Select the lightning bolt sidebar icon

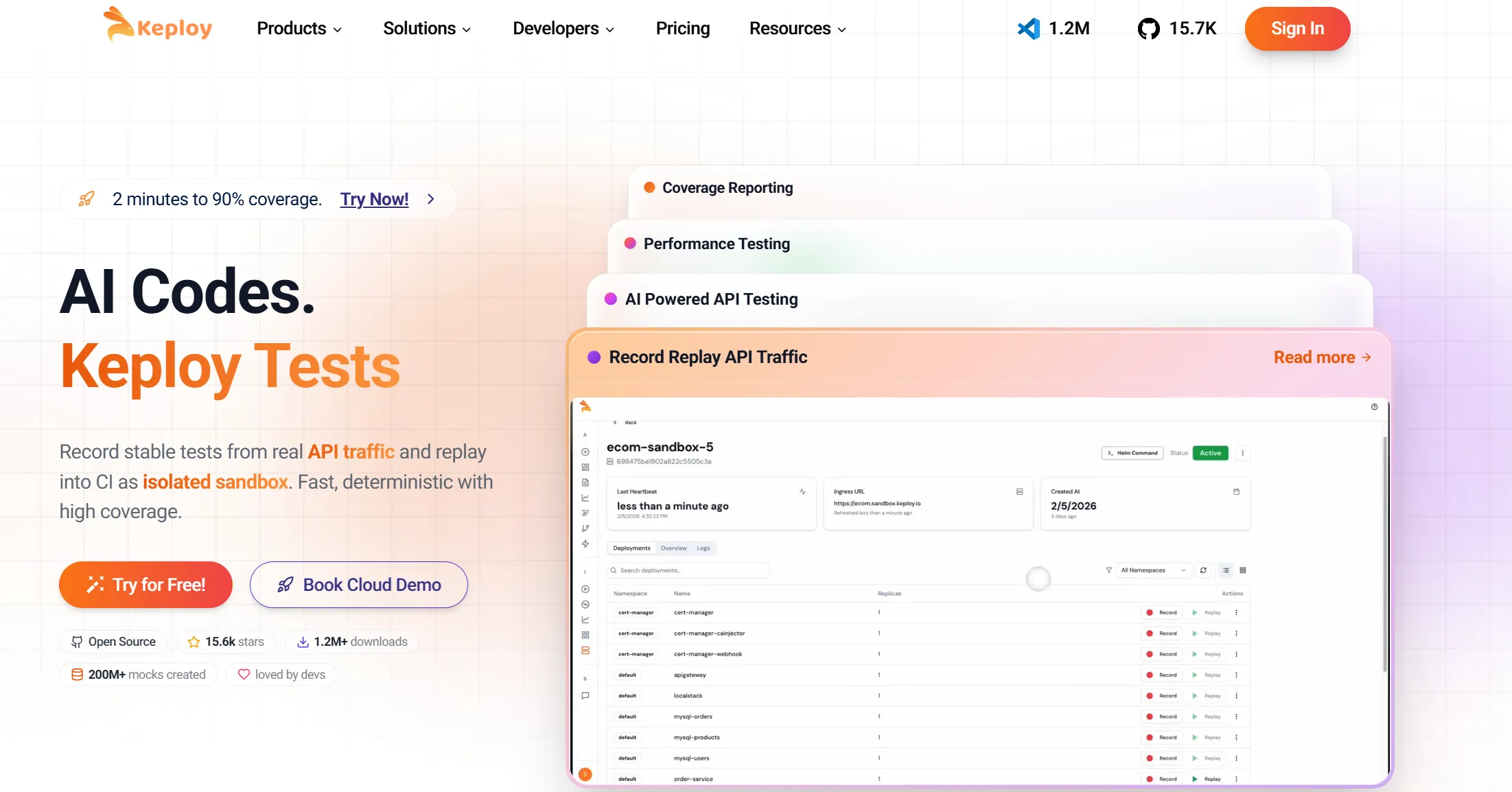(x=585, y=544)
